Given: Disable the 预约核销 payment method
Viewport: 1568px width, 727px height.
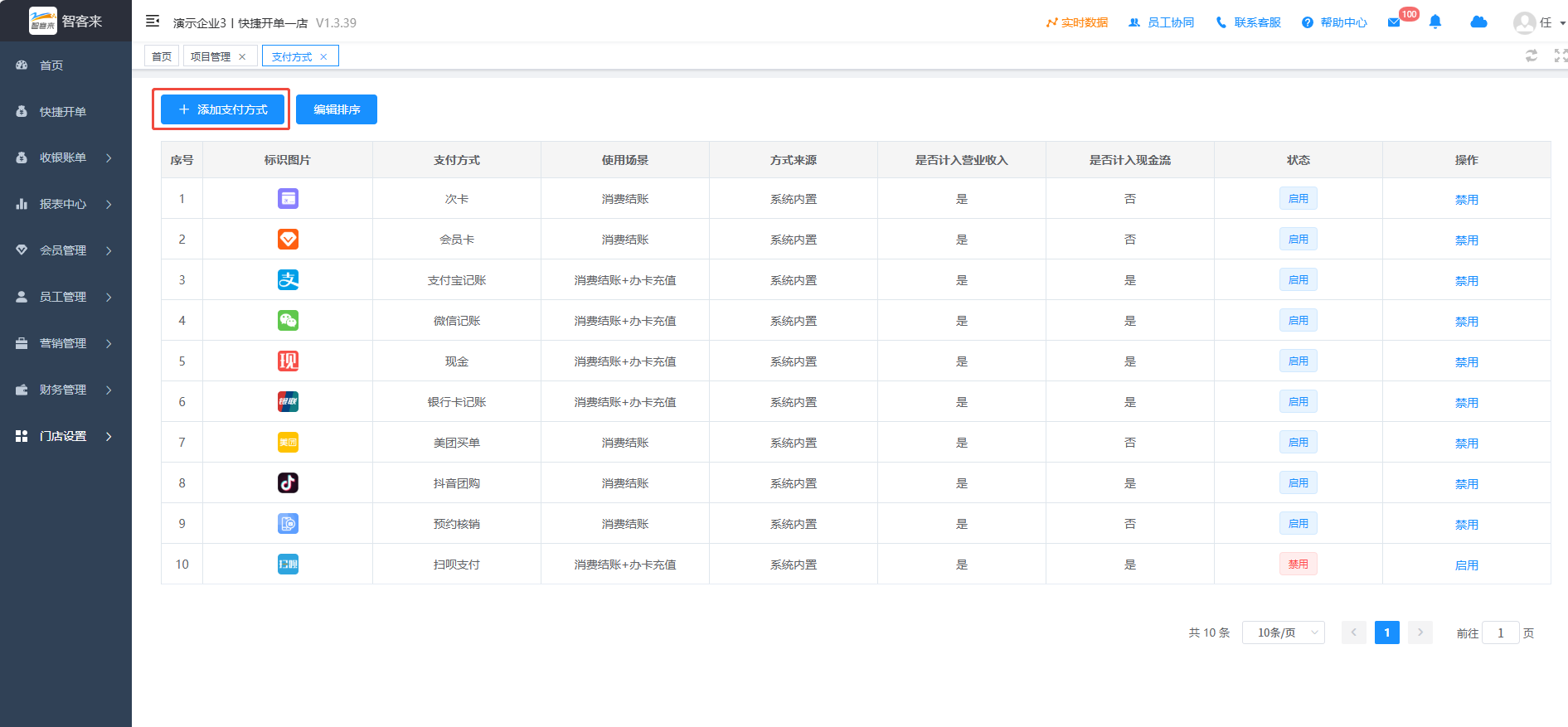Looking at the screenshot, I should 1467,525.
